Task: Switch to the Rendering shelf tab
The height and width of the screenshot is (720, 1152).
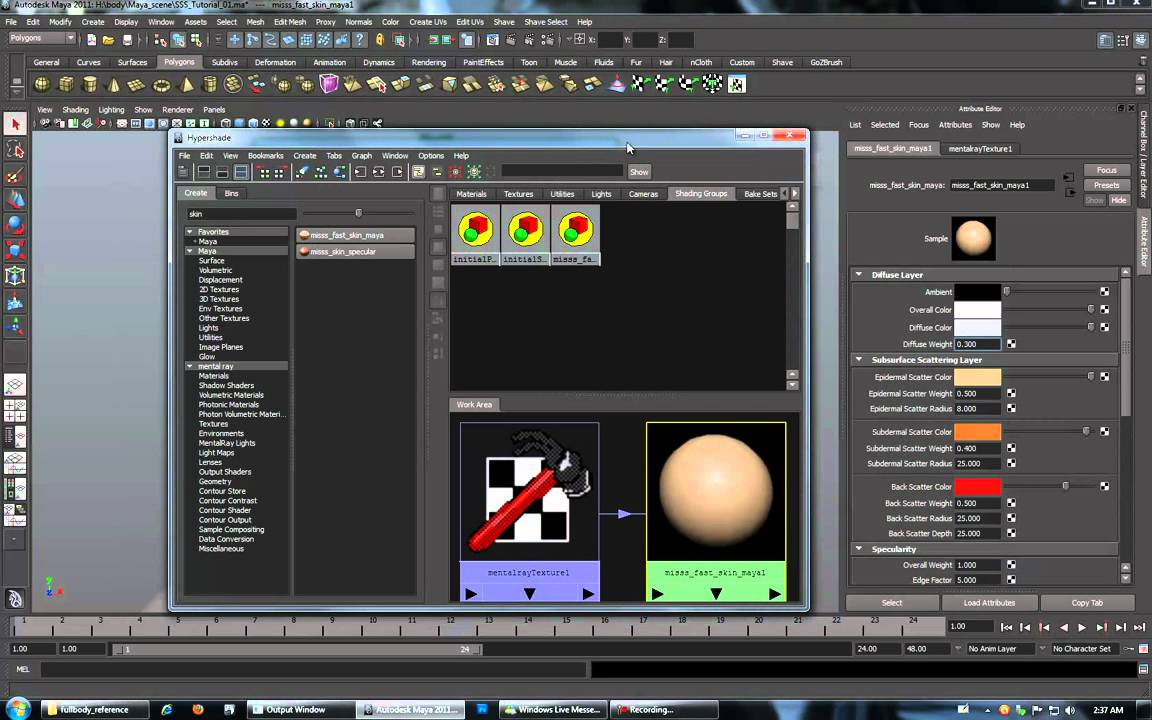Action: [x=428, y=62]
